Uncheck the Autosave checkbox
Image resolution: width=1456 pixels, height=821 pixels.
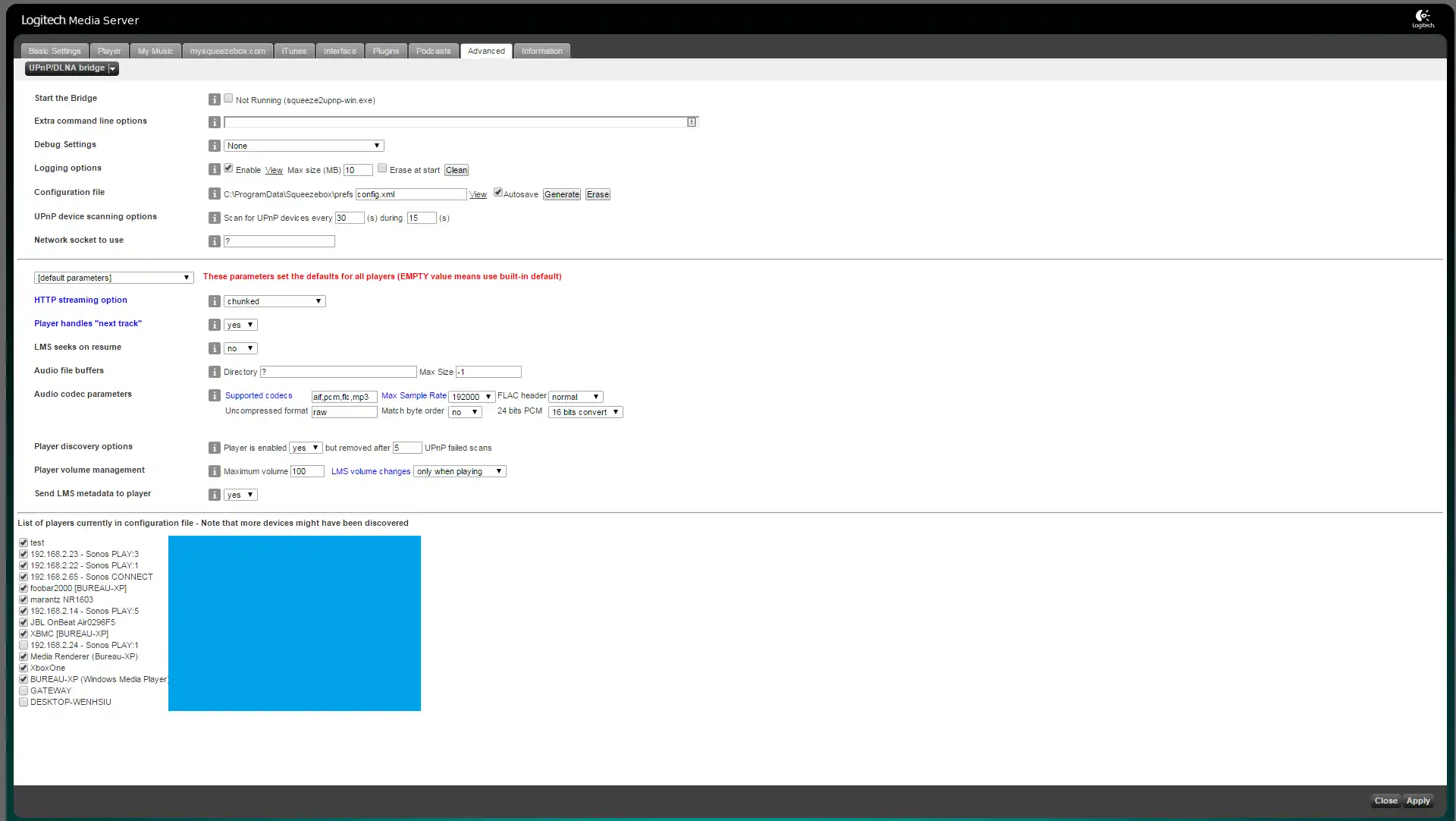click(498, 193)
